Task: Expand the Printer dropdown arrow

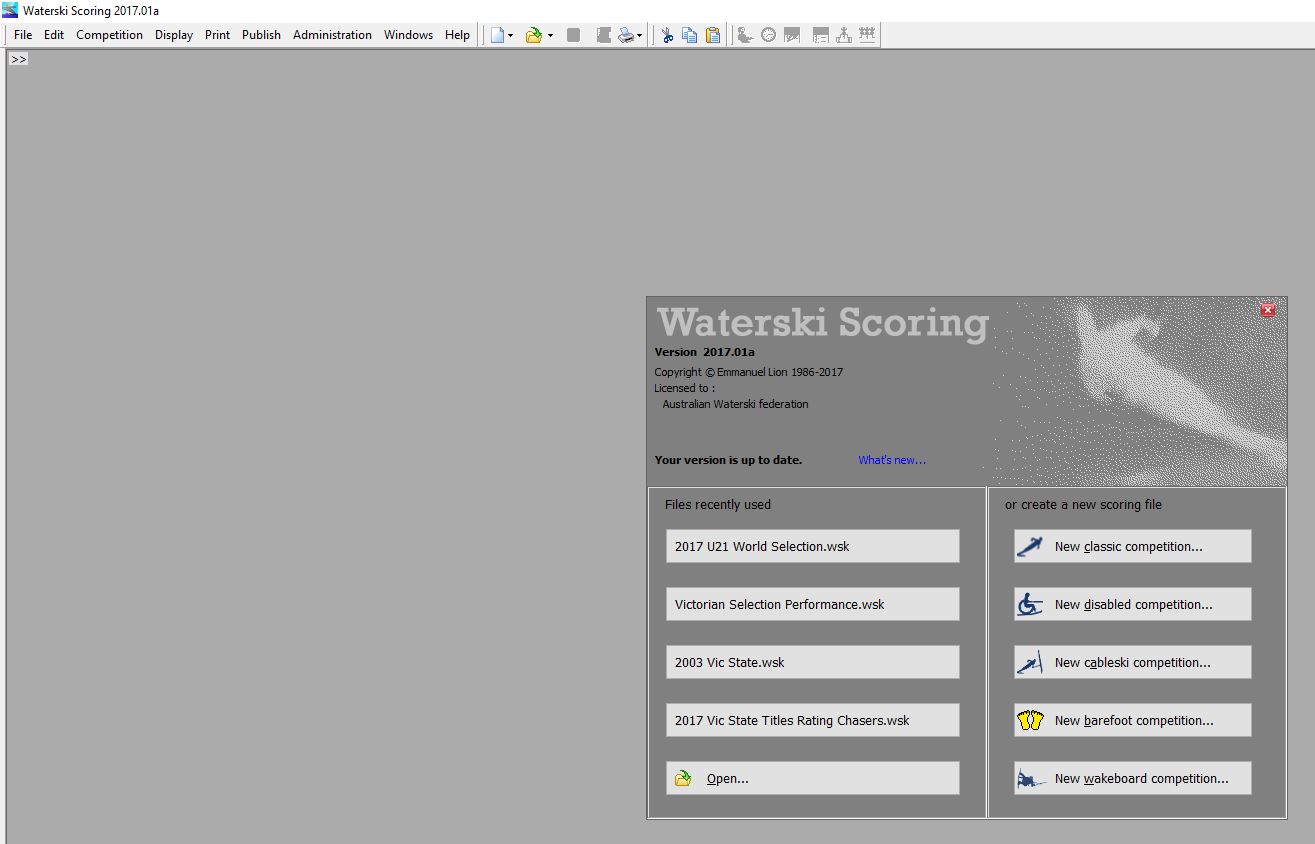Action: pyautogui.click(x=640, y=35)
